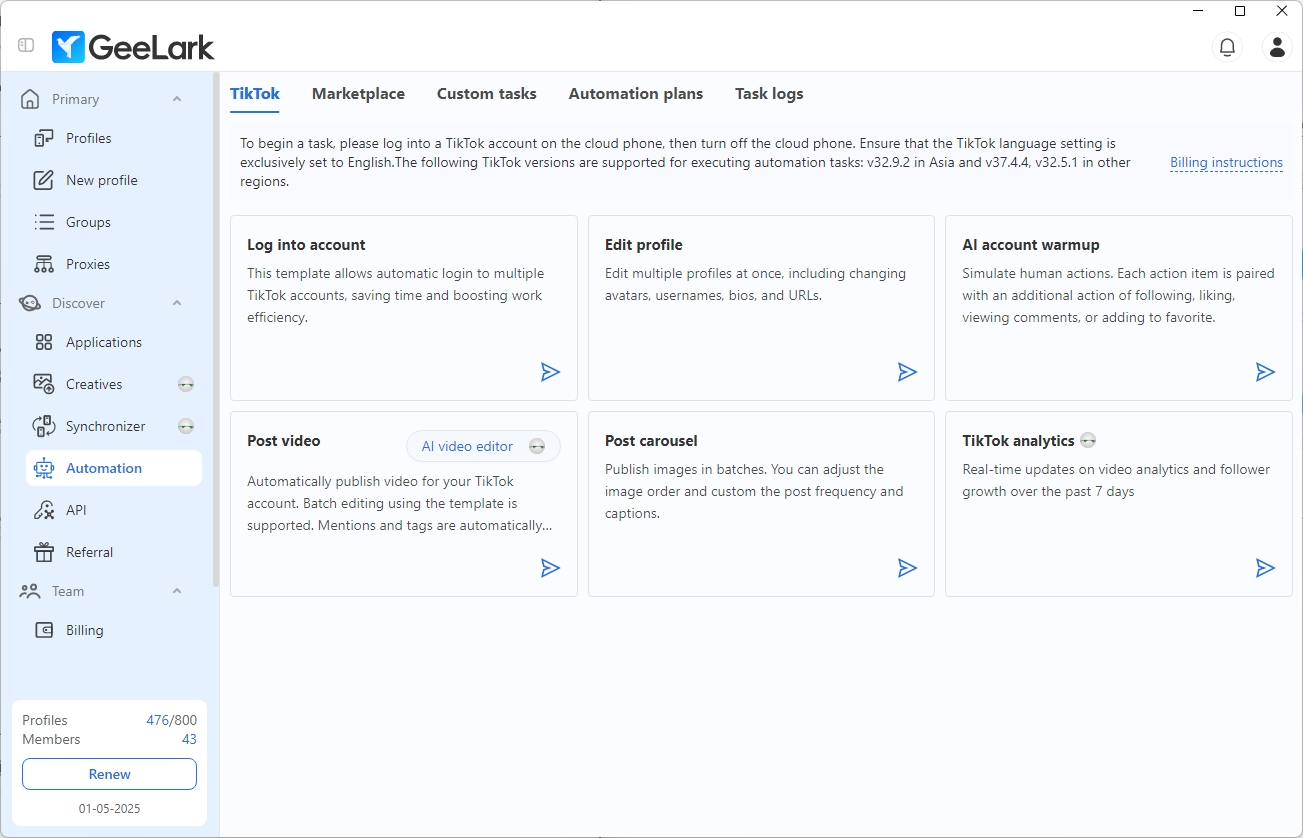Collapse the Primary section chevron
The image size is (1303, 838).
[x=177, y=99]
